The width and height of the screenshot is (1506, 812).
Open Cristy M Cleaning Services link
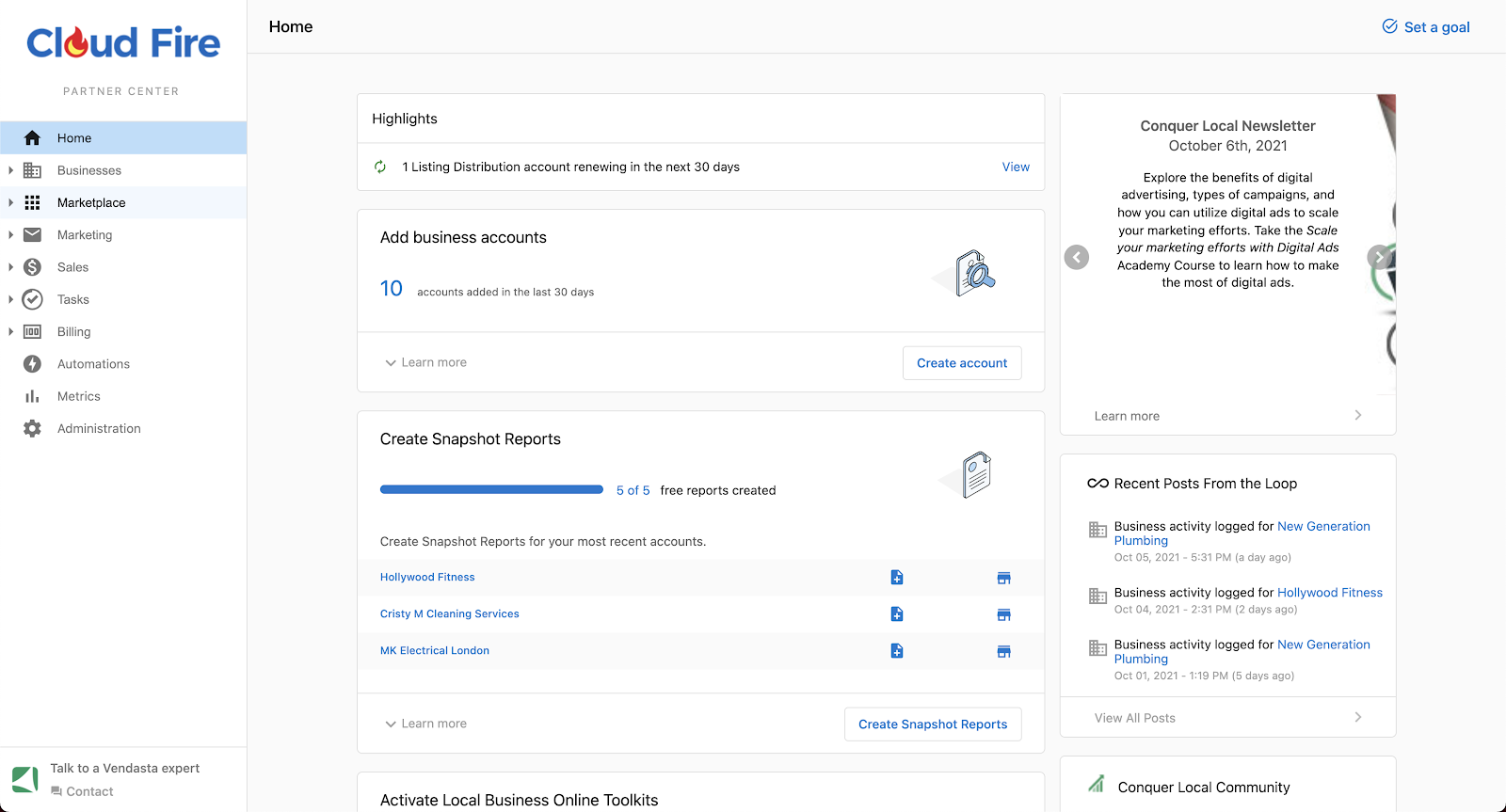[450, 613]
